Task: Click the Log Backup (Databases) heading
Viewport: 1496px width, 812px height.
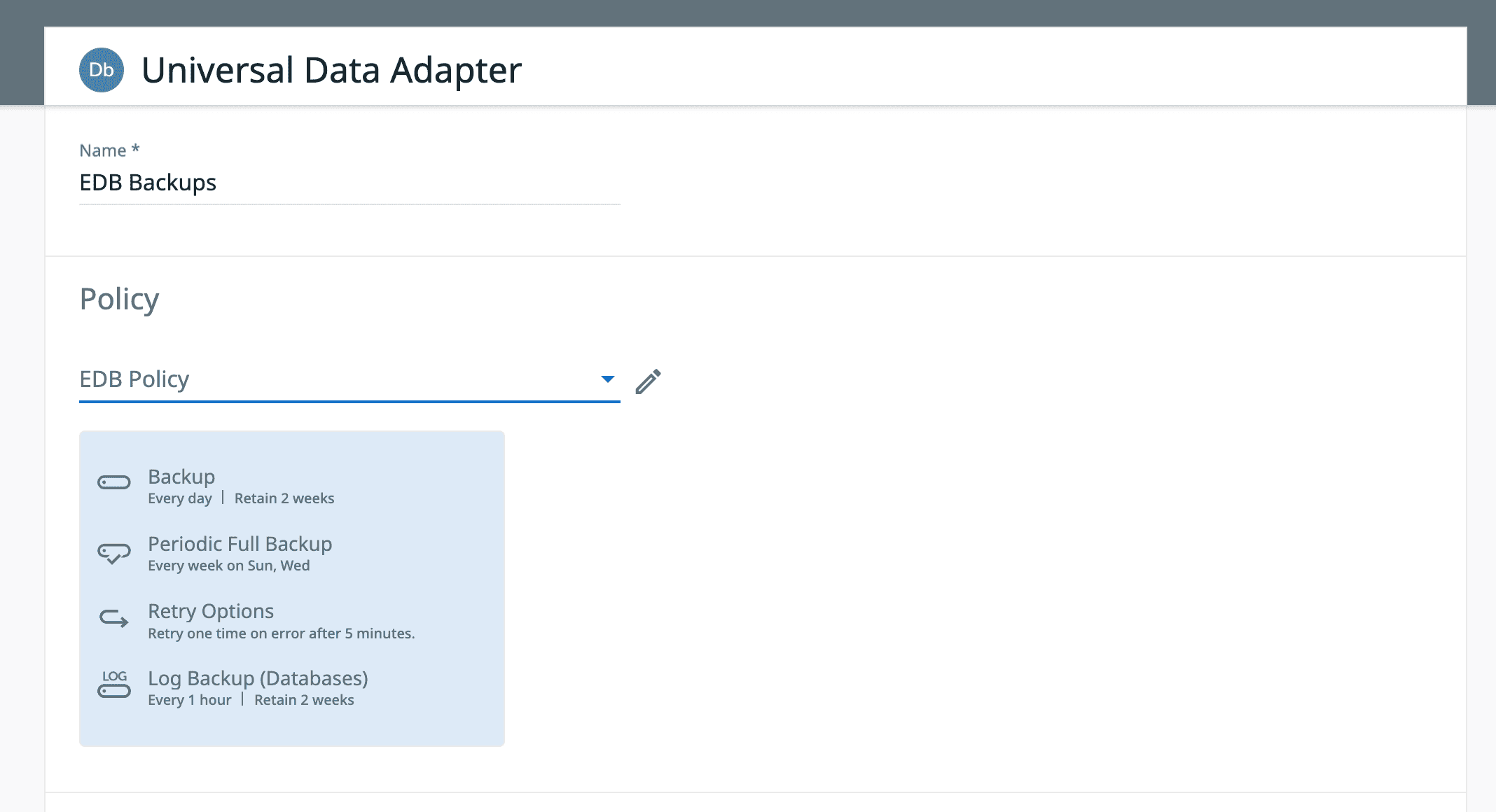Action: (x=258, y=678)
